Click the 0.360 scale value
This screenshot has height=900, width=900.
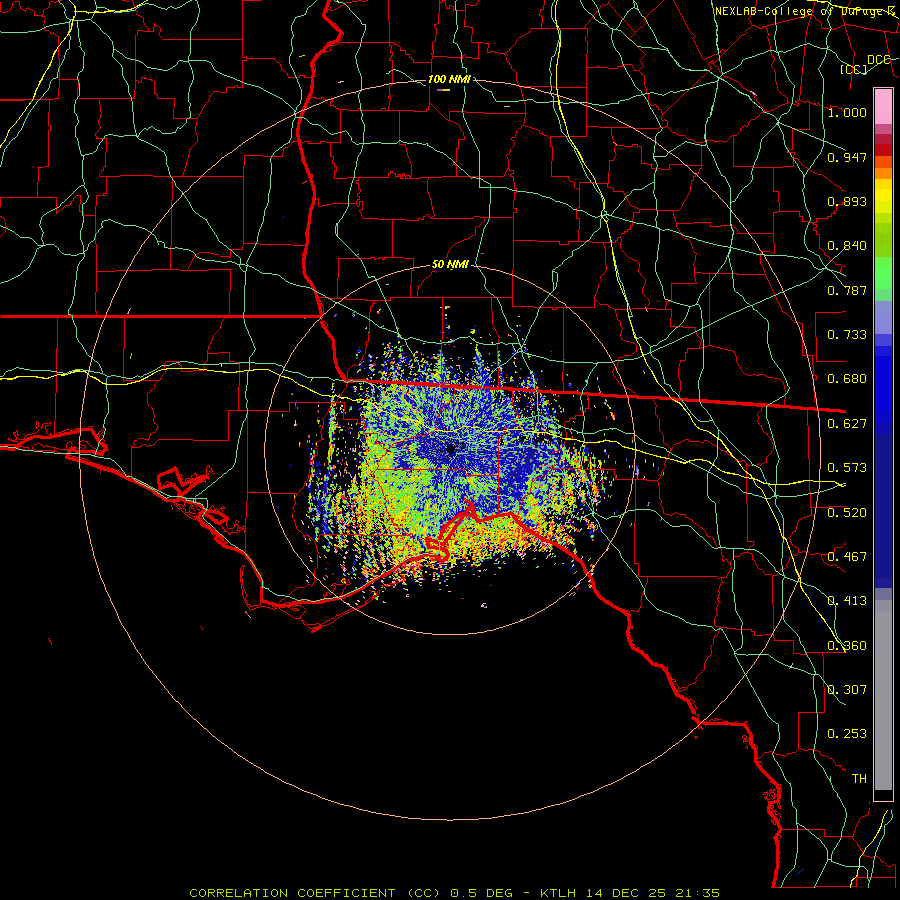pyautogui.click(x=847, y=646)
